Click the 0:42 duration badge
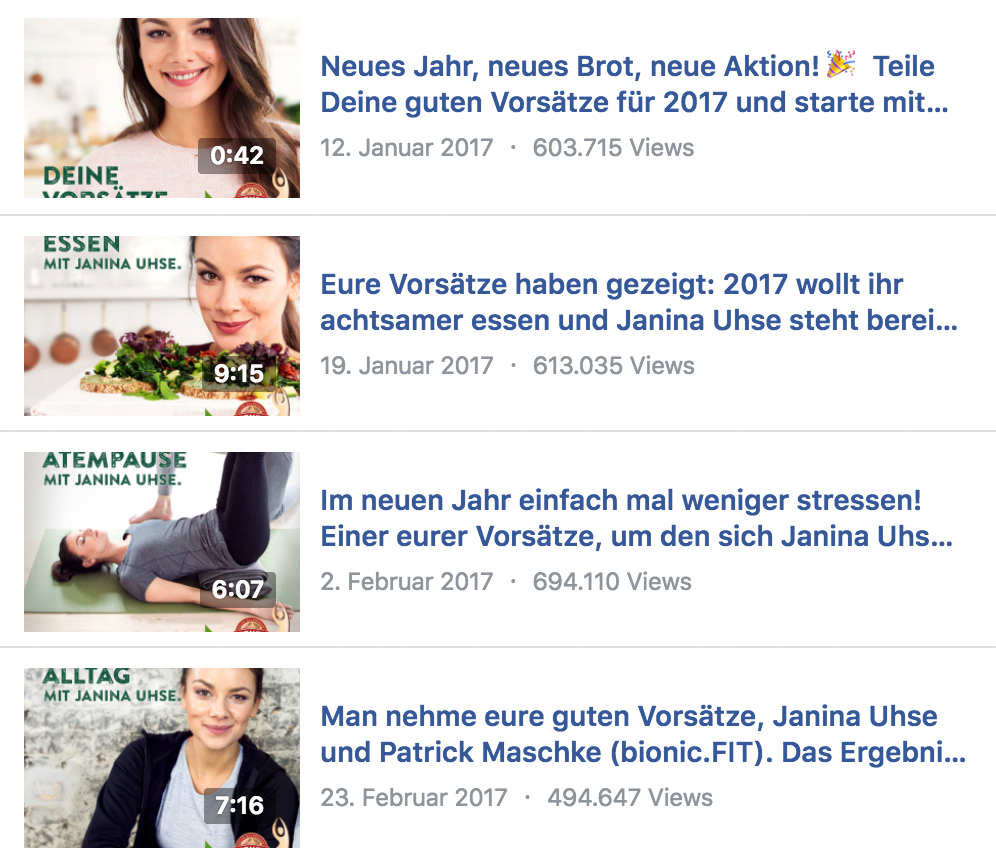 click(x=237, y=156)
